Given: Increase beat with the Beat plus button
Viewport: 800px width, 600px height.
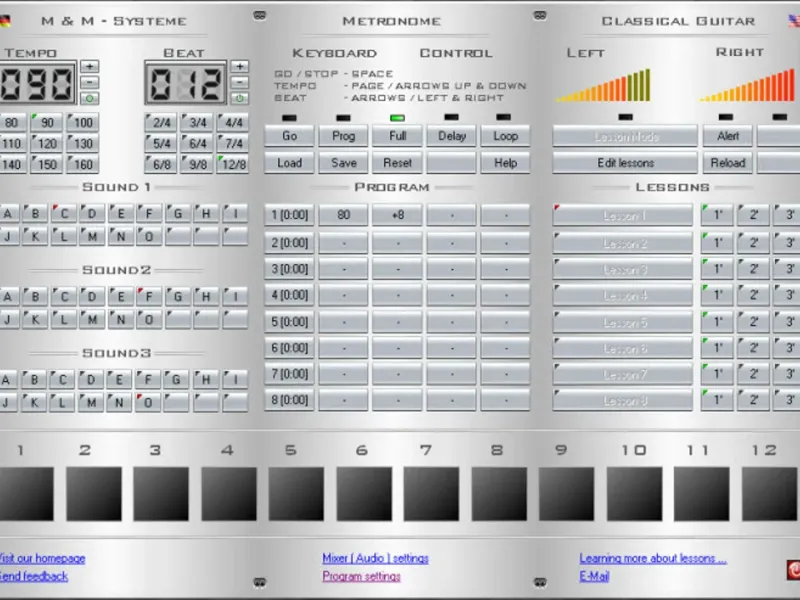Looking at the screenshot, I should coord(239,66).
